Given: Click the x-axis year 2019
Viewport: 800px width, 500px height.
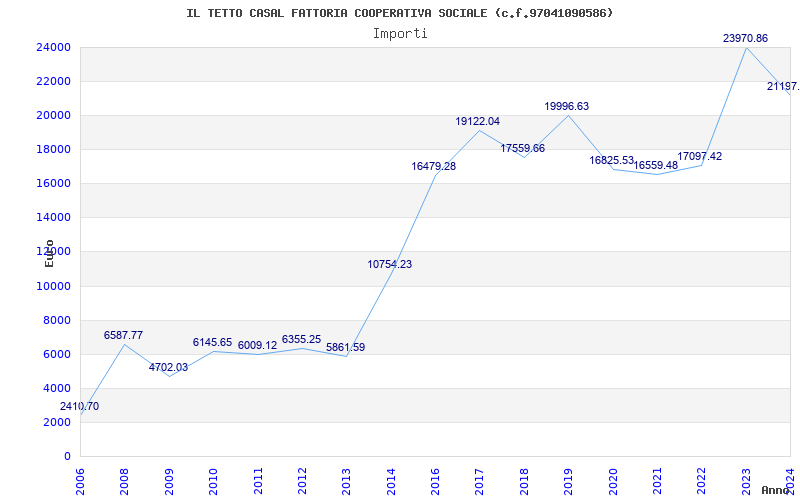Looking at the screenshot, I should point(568,481).
